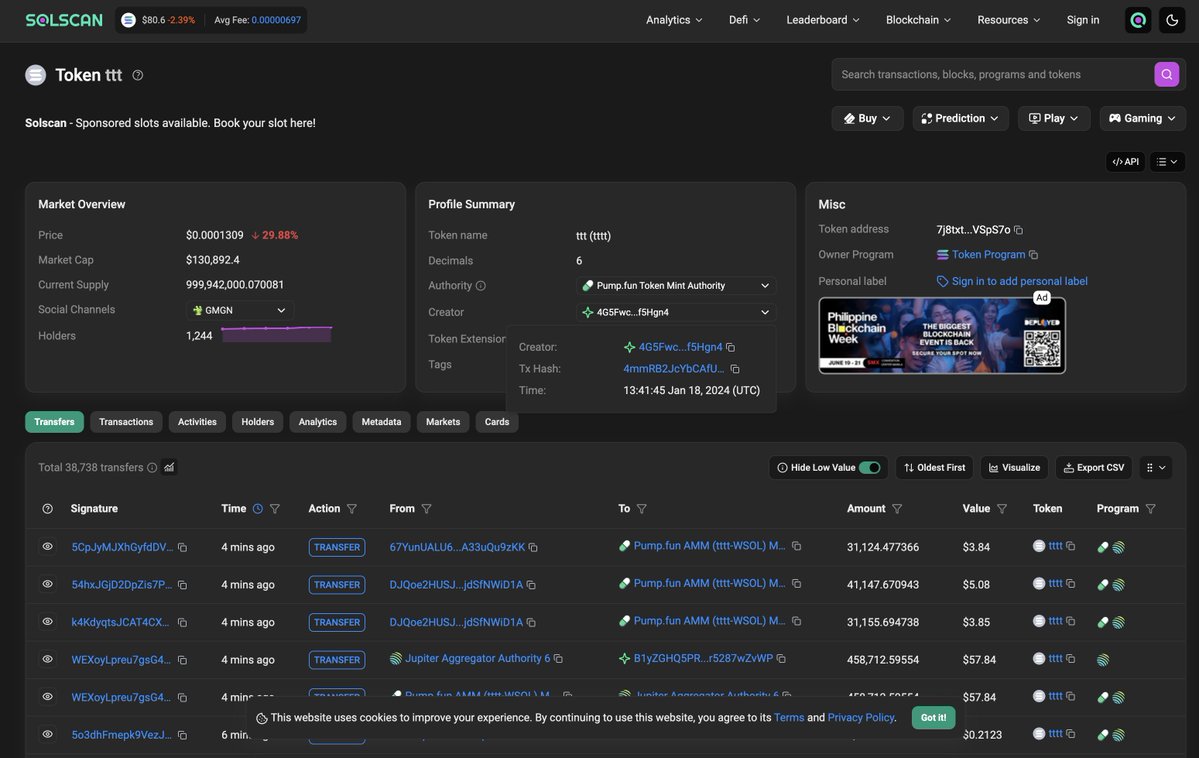This screenshot has width=1199, height=758.
Task: Click Export CSV button
Action: [1093, 467]
